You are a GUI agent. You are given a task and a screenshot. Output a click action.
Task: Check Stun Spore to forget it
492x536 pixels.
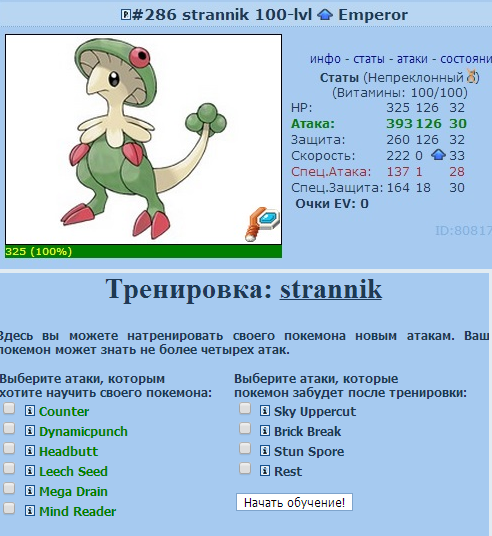pyautogui.click(x=245, y=448)
